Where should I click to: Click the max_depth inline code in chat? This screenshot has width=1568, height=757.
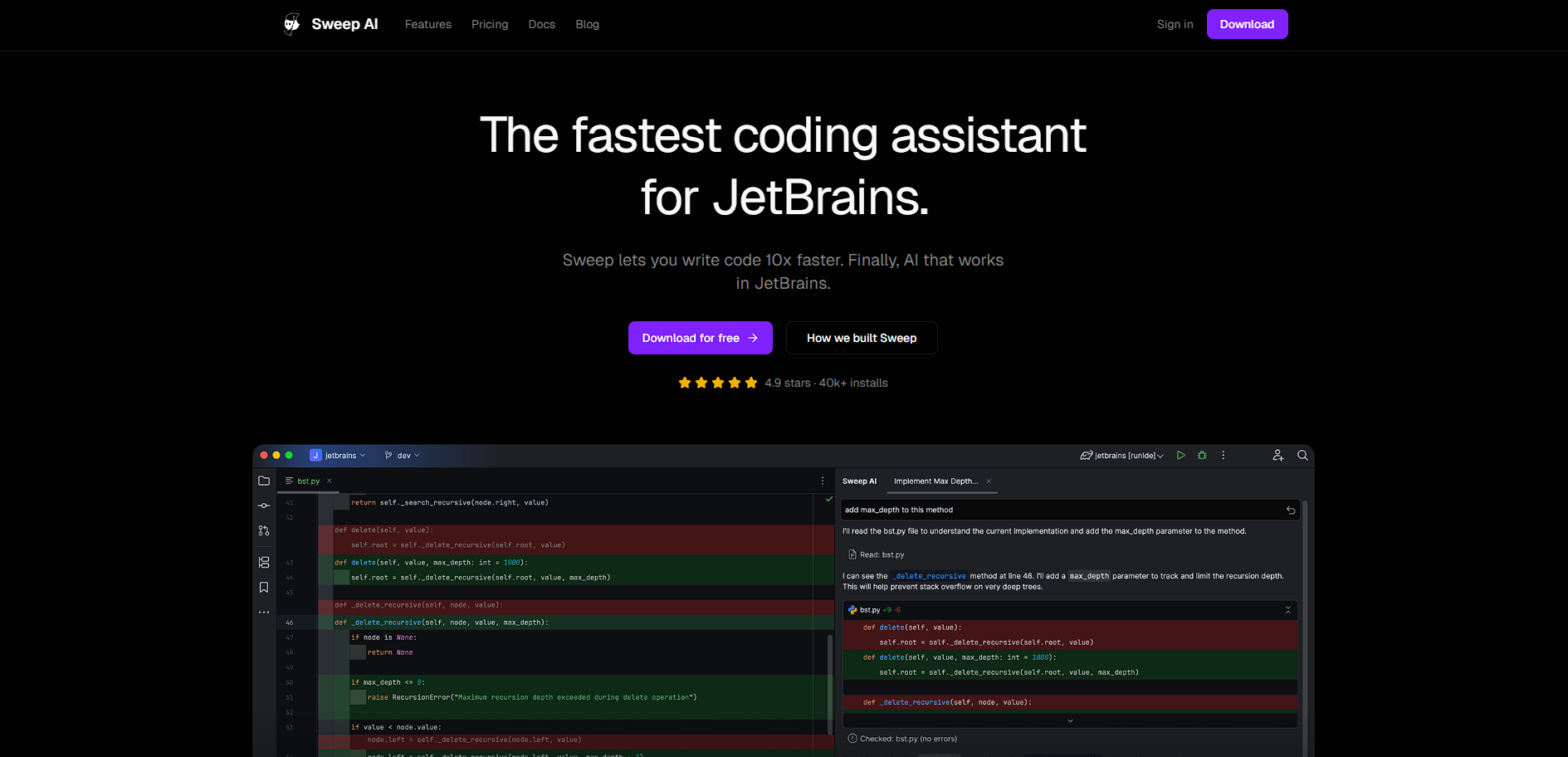pyautogui.click(x=1089, y=576)
